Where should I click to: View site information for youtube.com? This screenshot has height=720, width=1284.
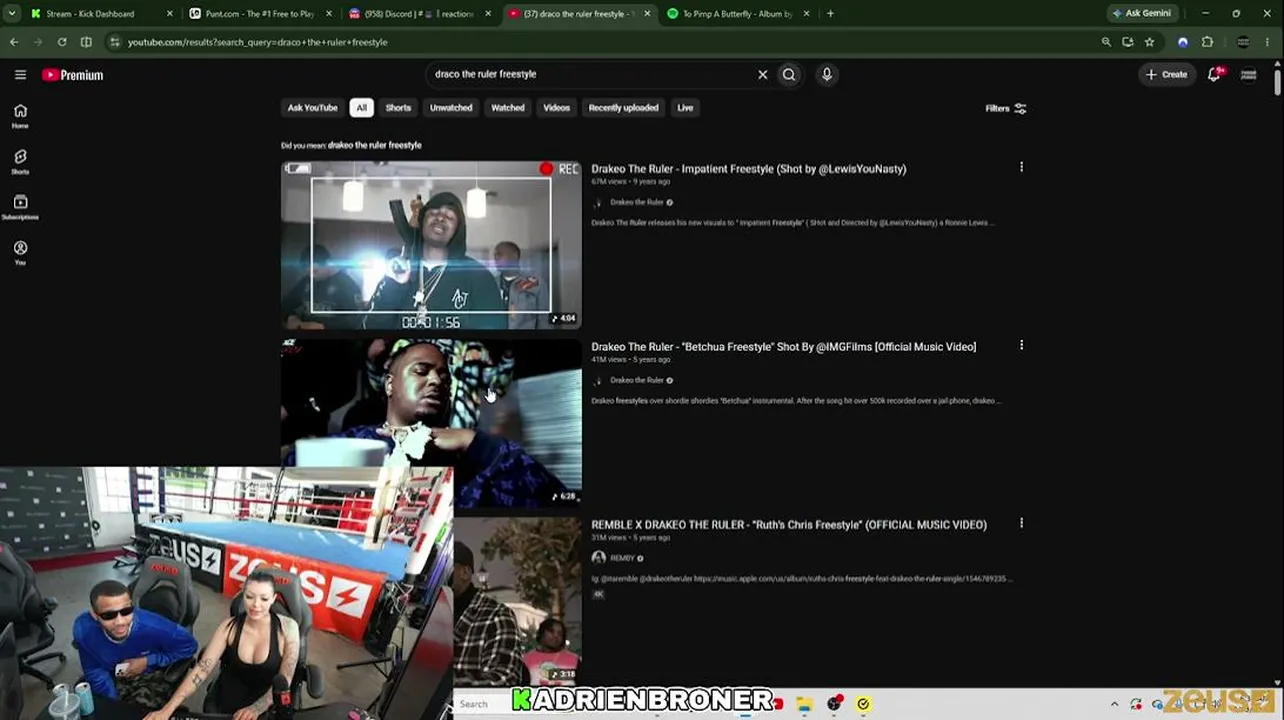(x=115, y=42)
